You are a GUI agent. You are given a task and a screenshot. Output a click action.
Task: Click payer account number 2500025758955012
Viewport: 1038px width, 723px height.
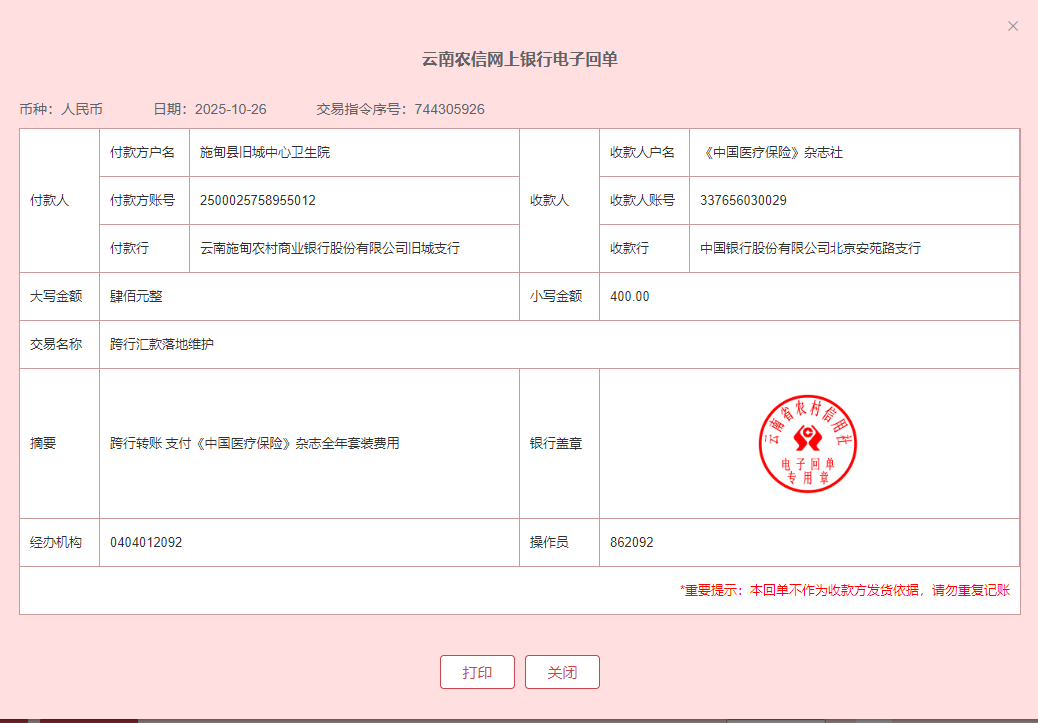[258, 200]
